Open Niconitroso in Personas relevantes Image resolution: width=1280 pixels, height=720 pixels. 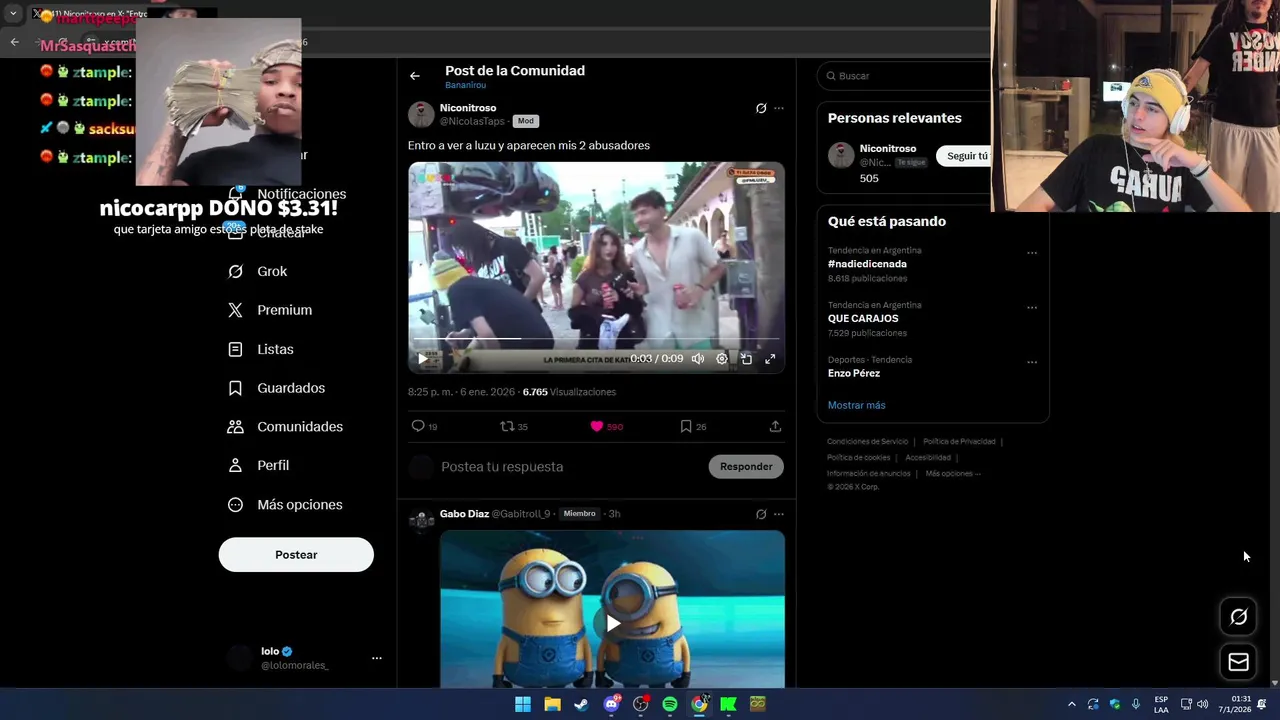(887, 149)
